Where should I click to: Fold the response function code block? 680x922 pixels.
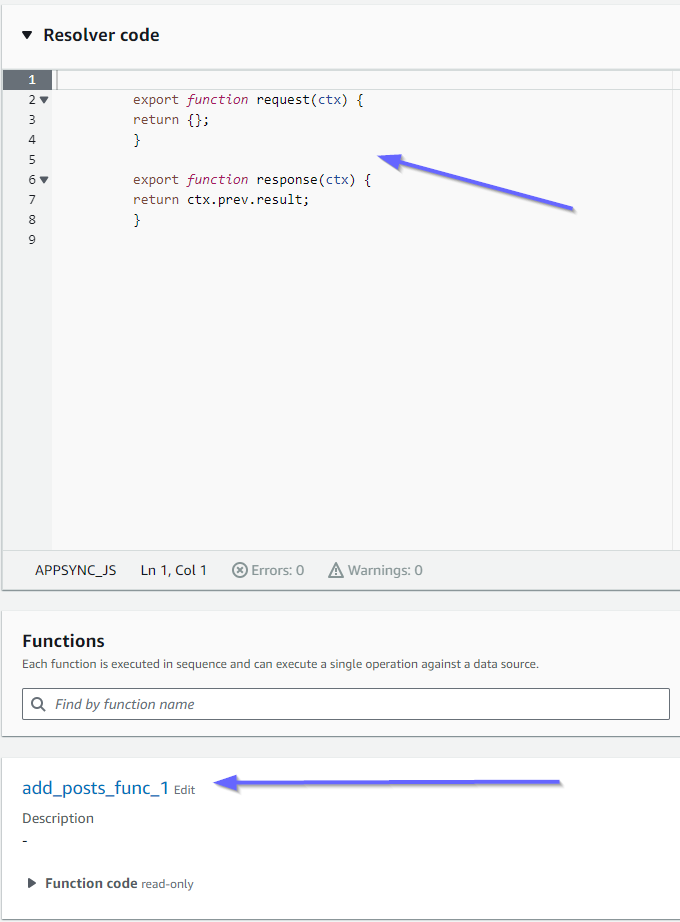pyautogui.click(x=43, y=179)
